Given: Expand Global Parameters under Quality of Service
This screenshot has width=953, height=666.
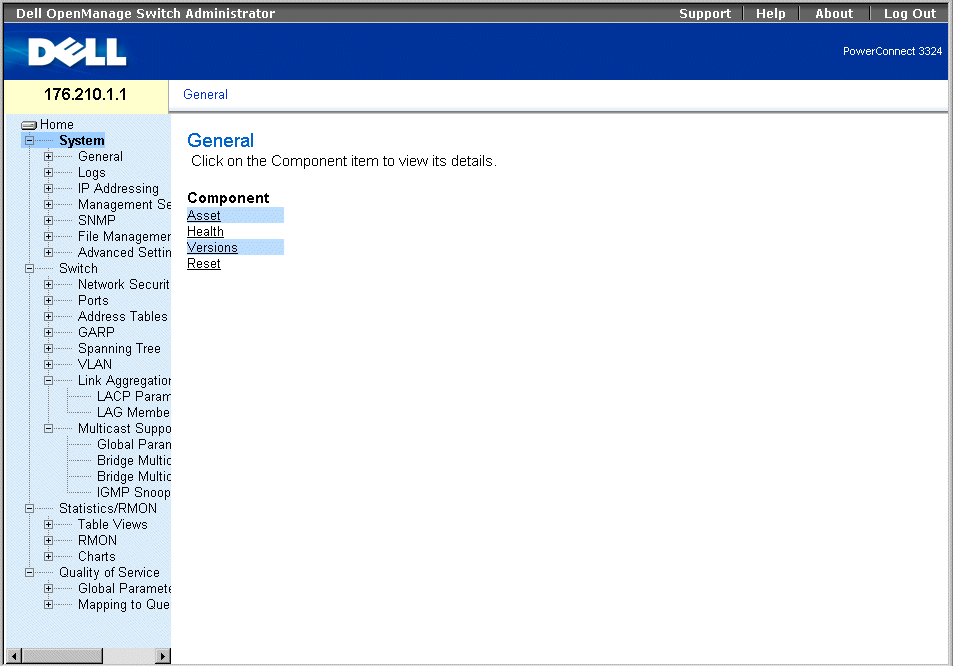Looking at the screenshot, I should coord(48,588).
